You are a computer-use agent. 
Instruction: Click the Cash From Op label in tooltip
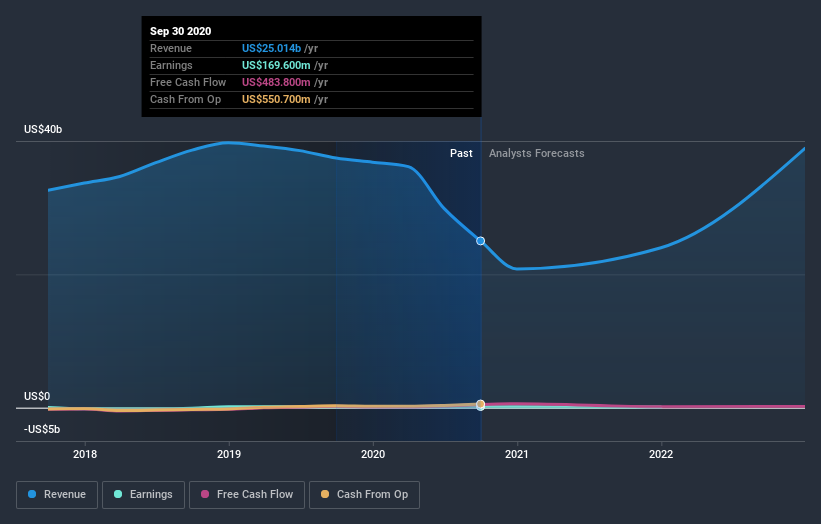(185, 99)
